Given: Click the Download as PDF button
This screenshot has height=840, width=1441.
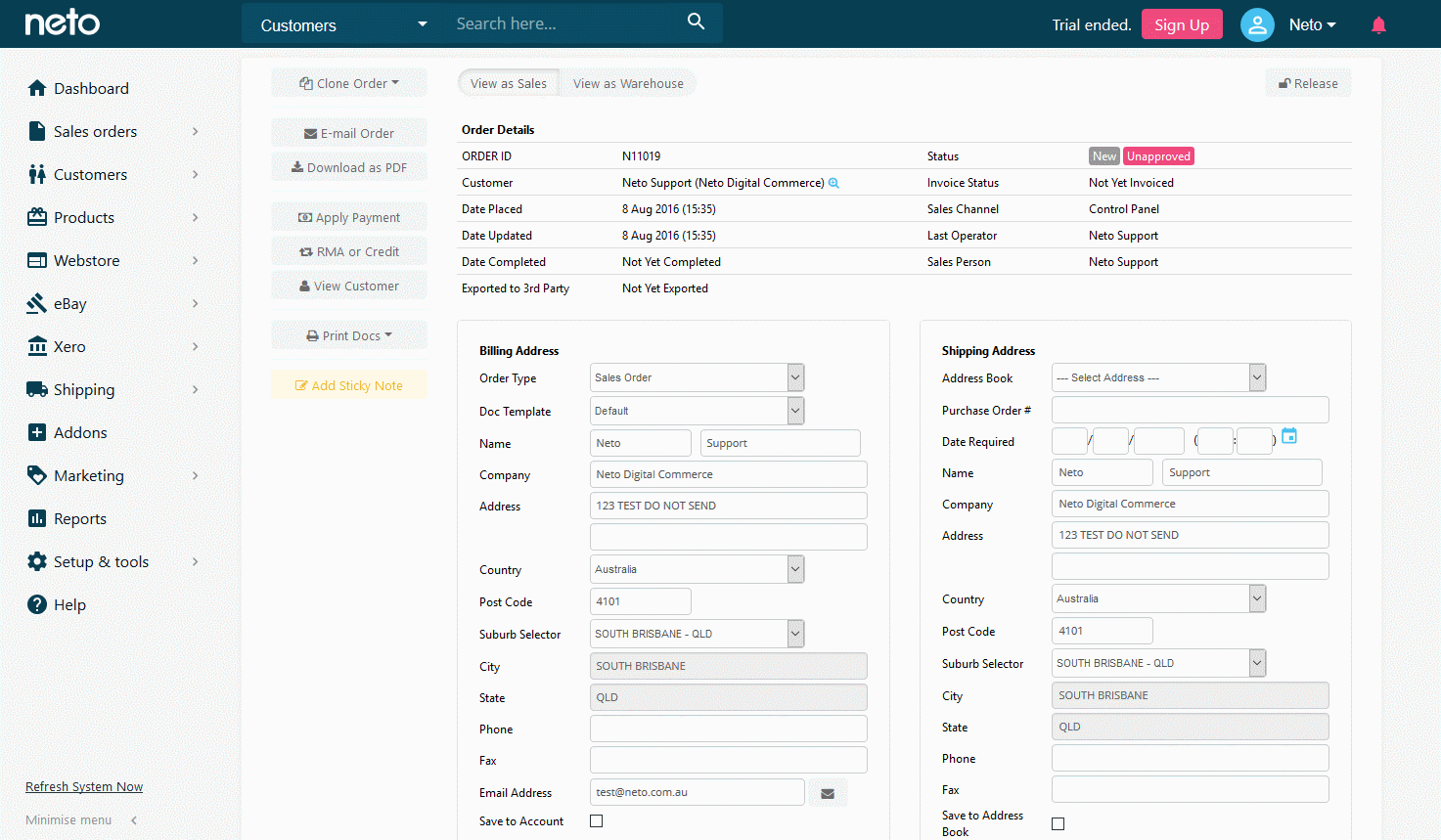Looking at the screenshot, I should pyautogui.click(x=349, y=167).
